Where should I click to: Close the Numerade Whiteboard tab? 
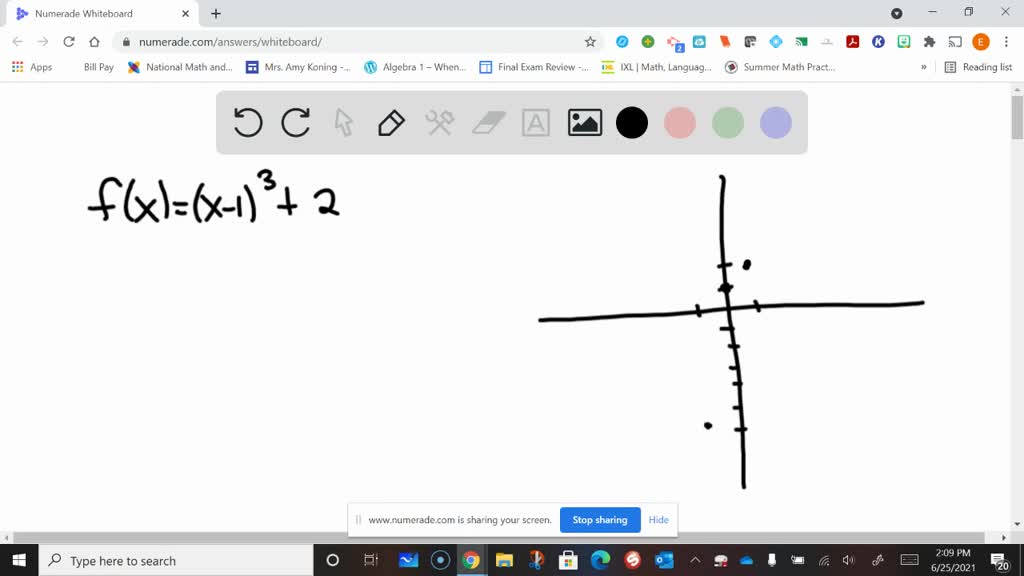click(x=185, y=14)
